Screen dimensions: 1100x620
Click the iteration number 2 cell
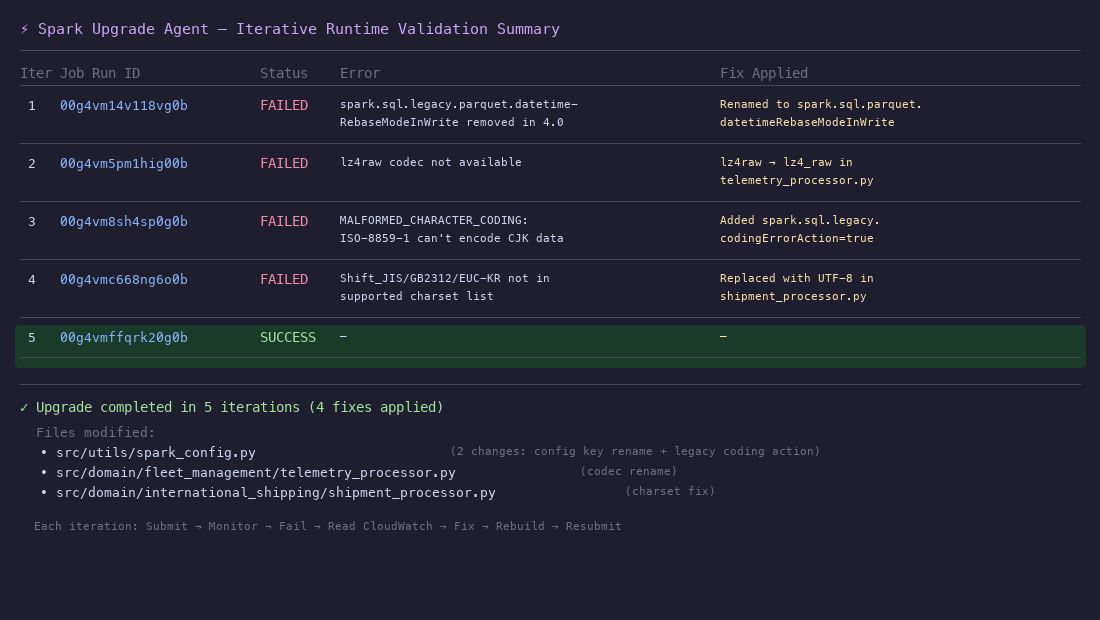(32, 164)
